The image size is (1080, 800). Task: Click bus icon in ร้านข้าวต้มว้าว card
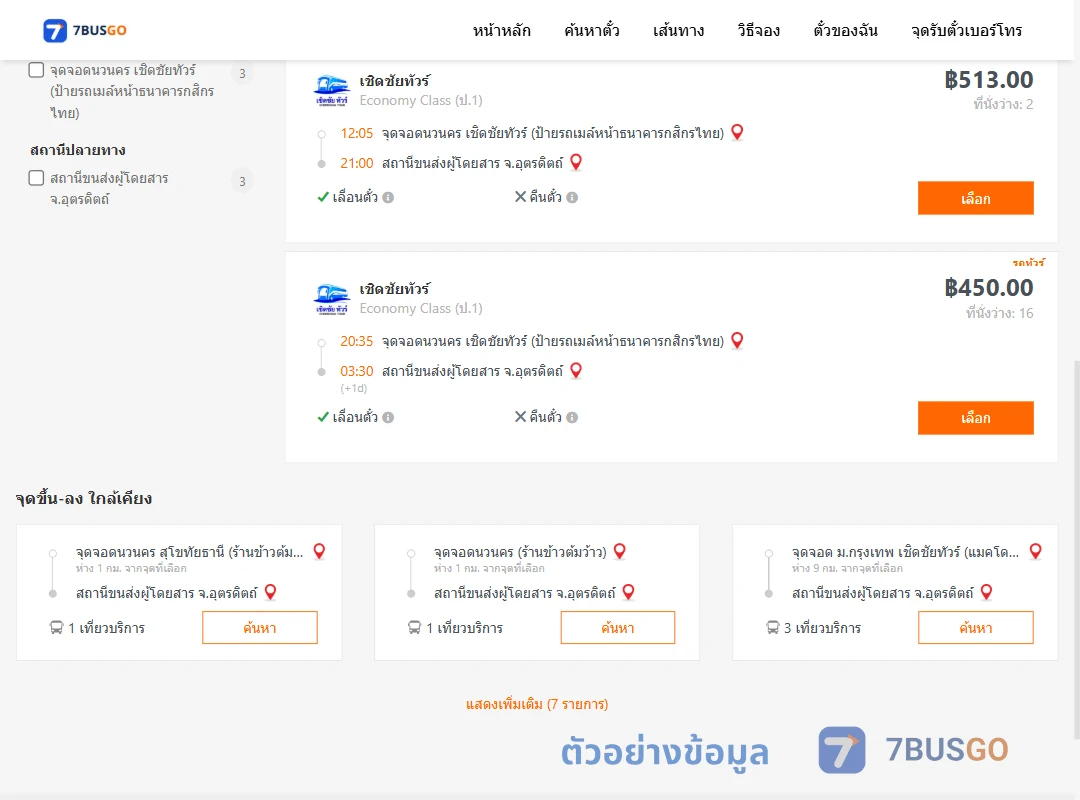tap(415, 628)
